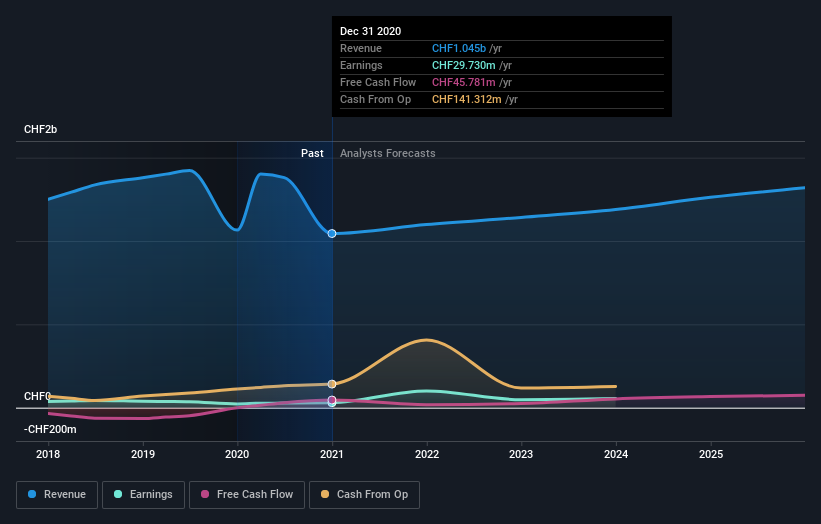Click the Analysts Forecasts label

click(x=387, y=153)
